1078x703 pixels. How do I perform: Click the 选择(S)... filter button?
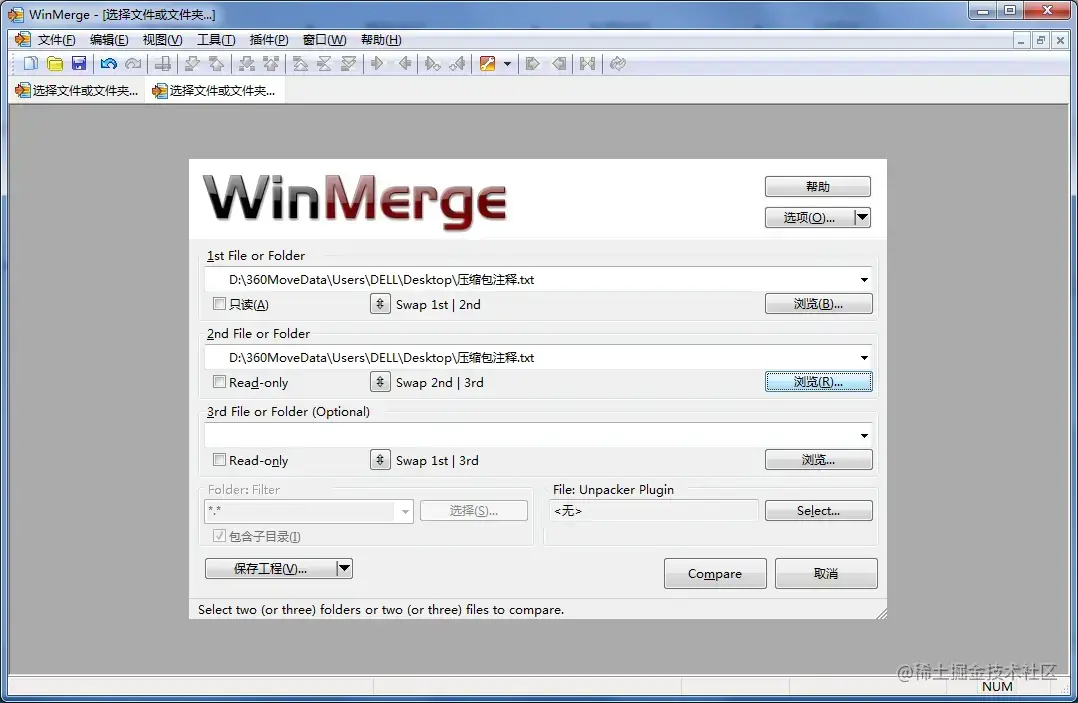click(x=474, y=511)
